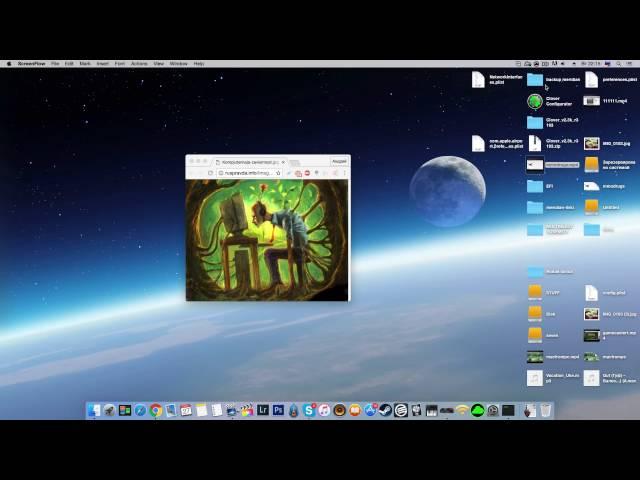Open the Wi-Fi style yellow Dock icon
Viewport: 640px width, 480px height.
click(462, 410)
